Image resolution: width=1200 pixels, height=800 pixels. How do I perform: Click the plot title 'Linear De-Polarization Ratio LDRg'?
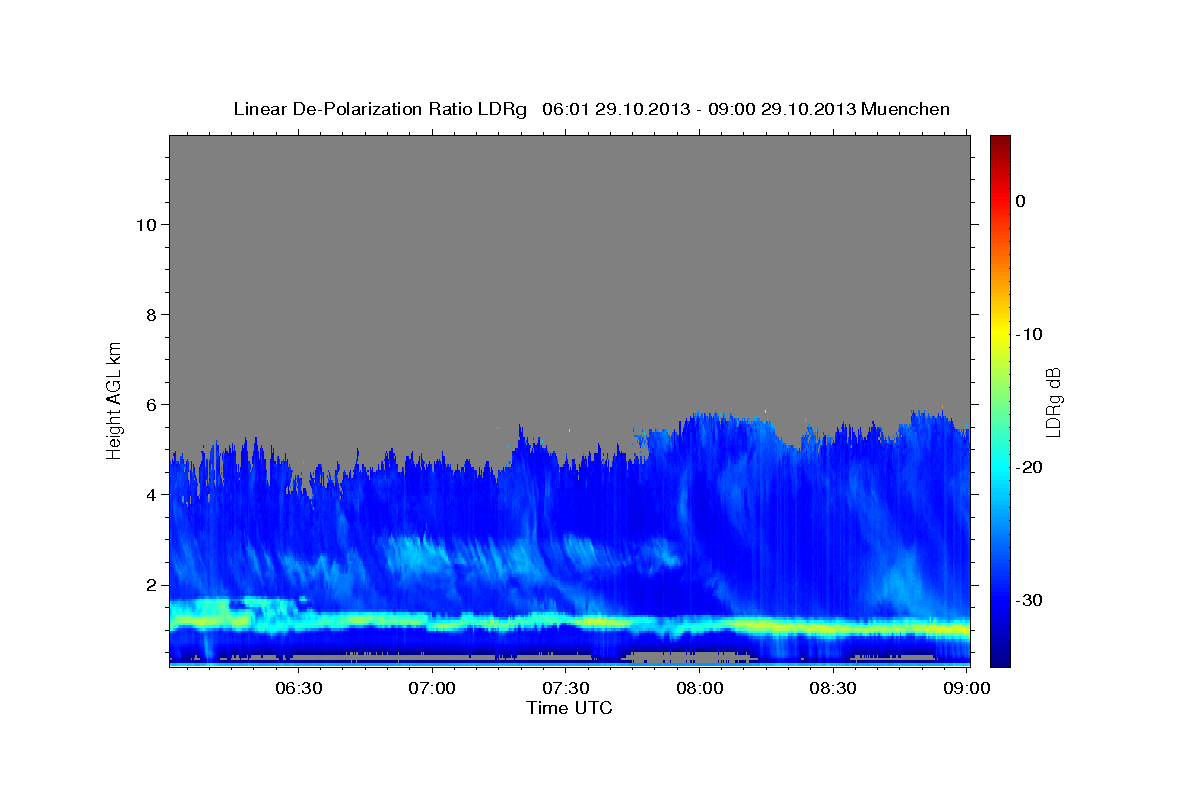tap(379, 109)
